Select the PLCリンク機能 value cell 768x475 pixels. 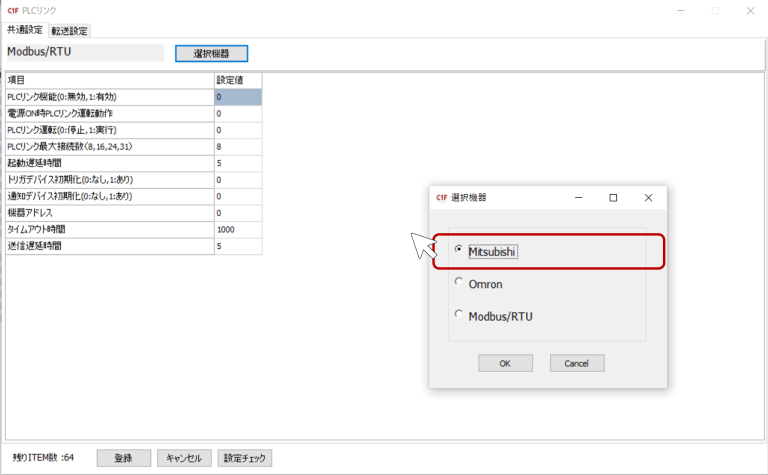click(x=238, y=97)
